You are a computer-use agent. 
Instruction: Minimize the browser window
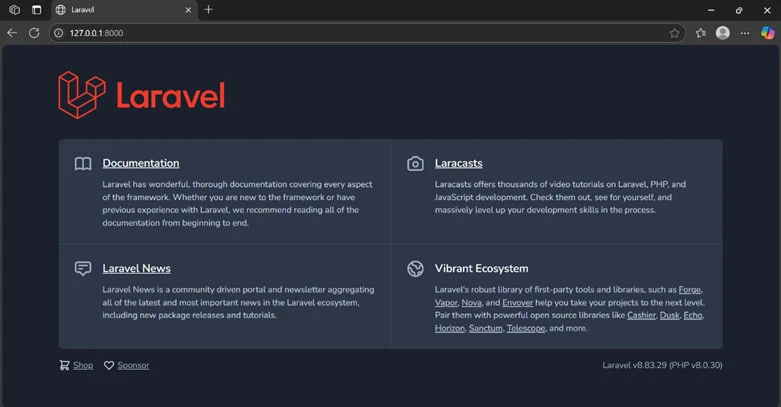click(711, 10)
